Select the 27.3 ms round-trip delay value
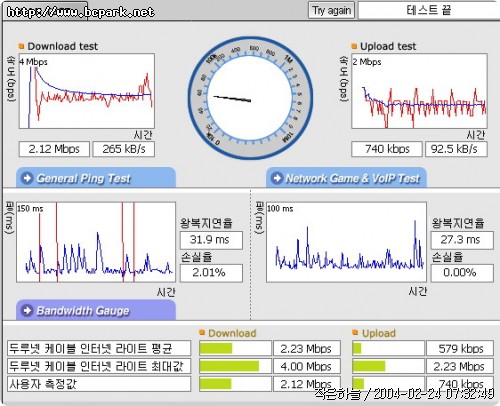500x406 pixels. [462, 240]
